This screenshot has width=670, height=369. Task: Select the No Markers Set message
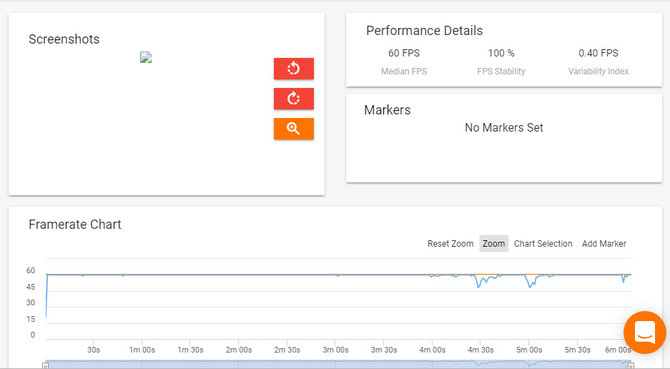(504, 127)
